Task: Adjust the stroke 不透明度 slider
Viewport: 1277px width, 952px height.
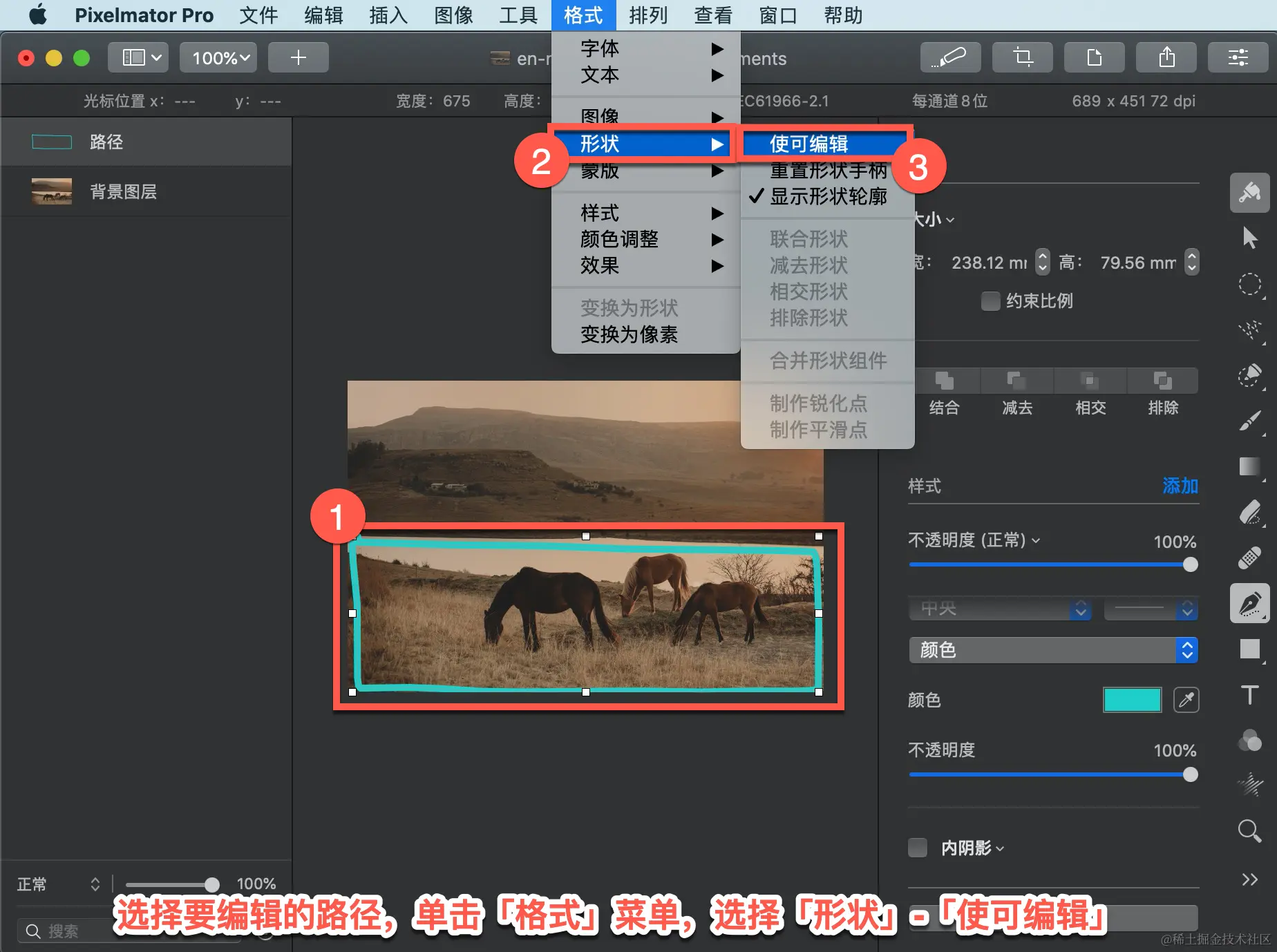Action: [1053, 775]
